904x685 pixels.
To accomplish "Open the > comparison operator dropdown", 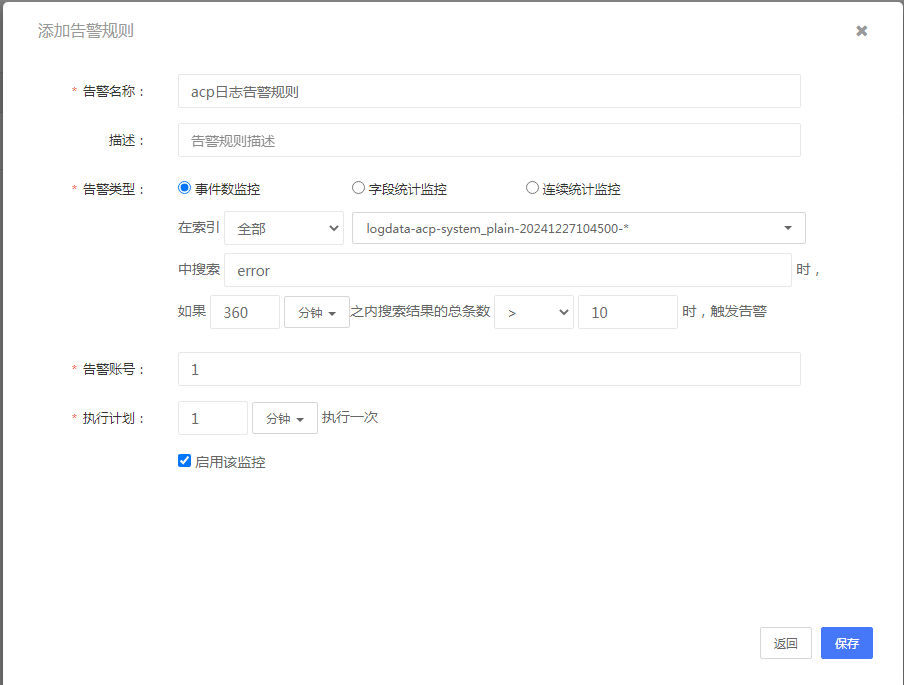I will (x=534, y=312).
